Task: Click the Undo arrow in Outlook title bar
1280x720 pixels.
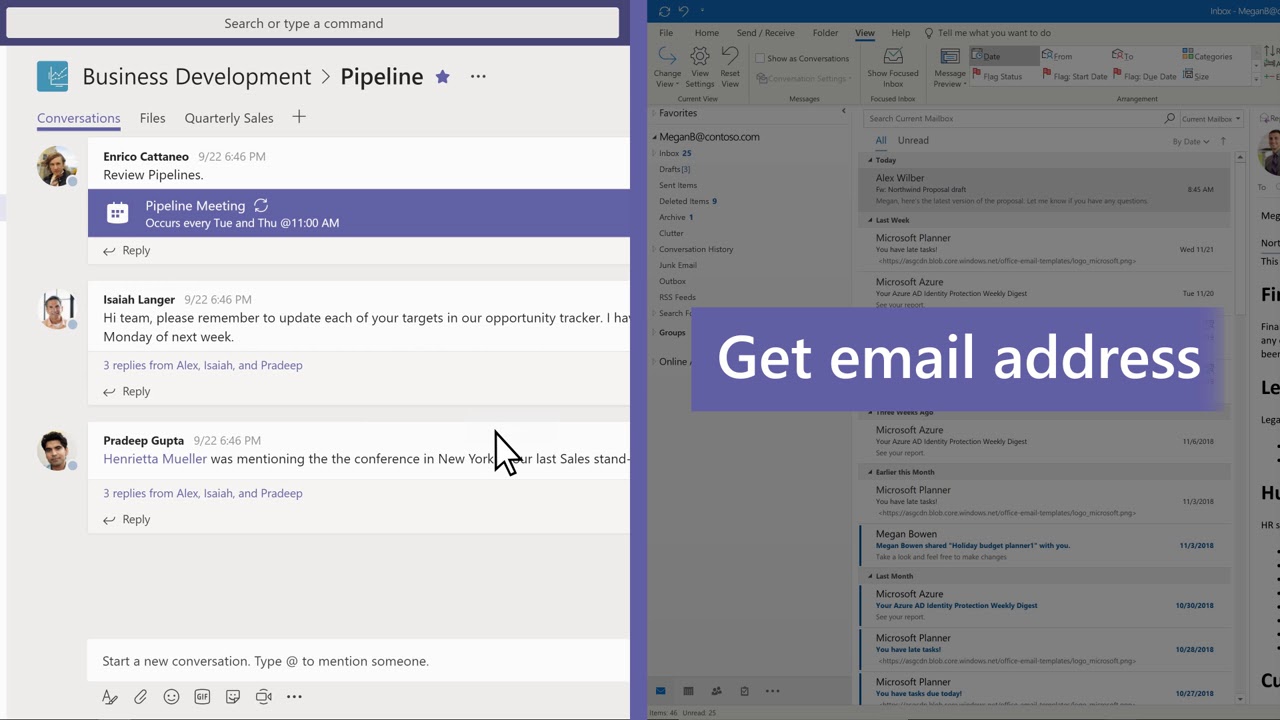Action: point(684,11)
